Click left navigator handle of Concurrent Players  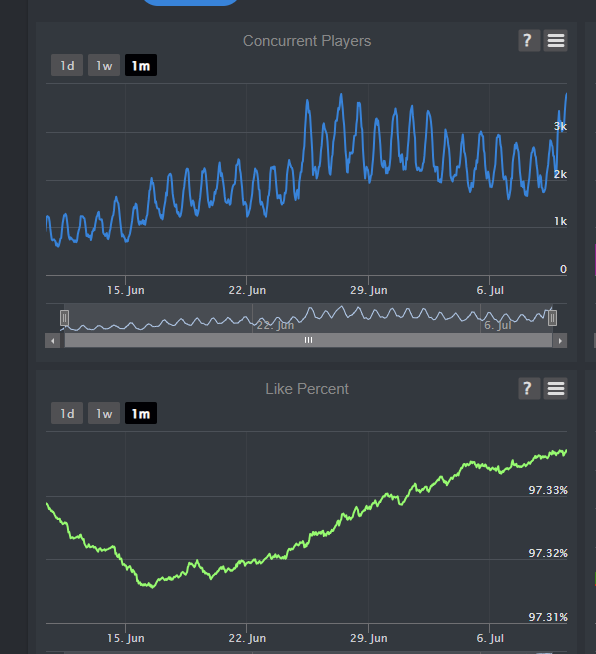(x=64, y=318)
